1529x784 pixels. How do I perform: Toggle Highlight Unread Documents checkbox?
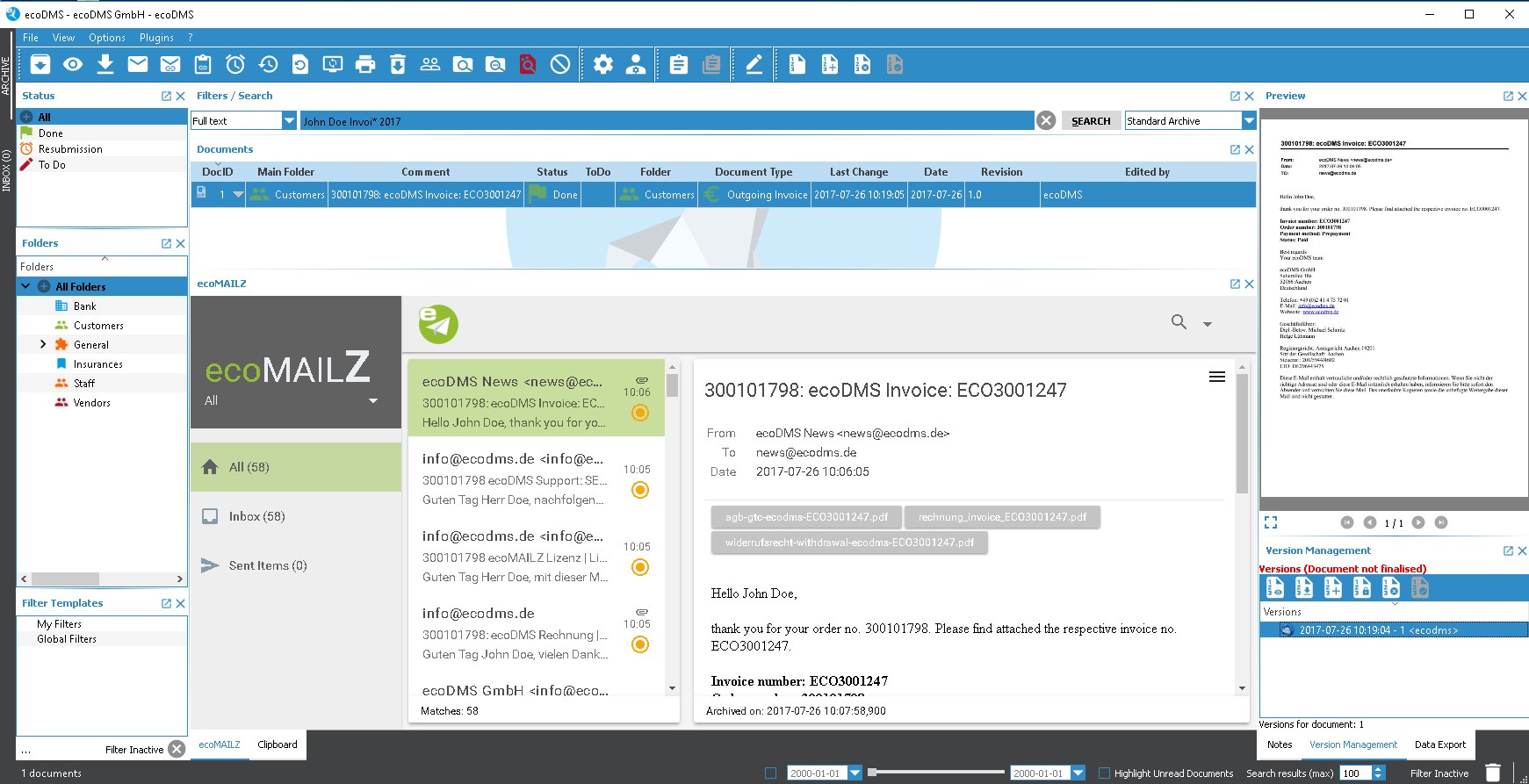(1105, 773)
